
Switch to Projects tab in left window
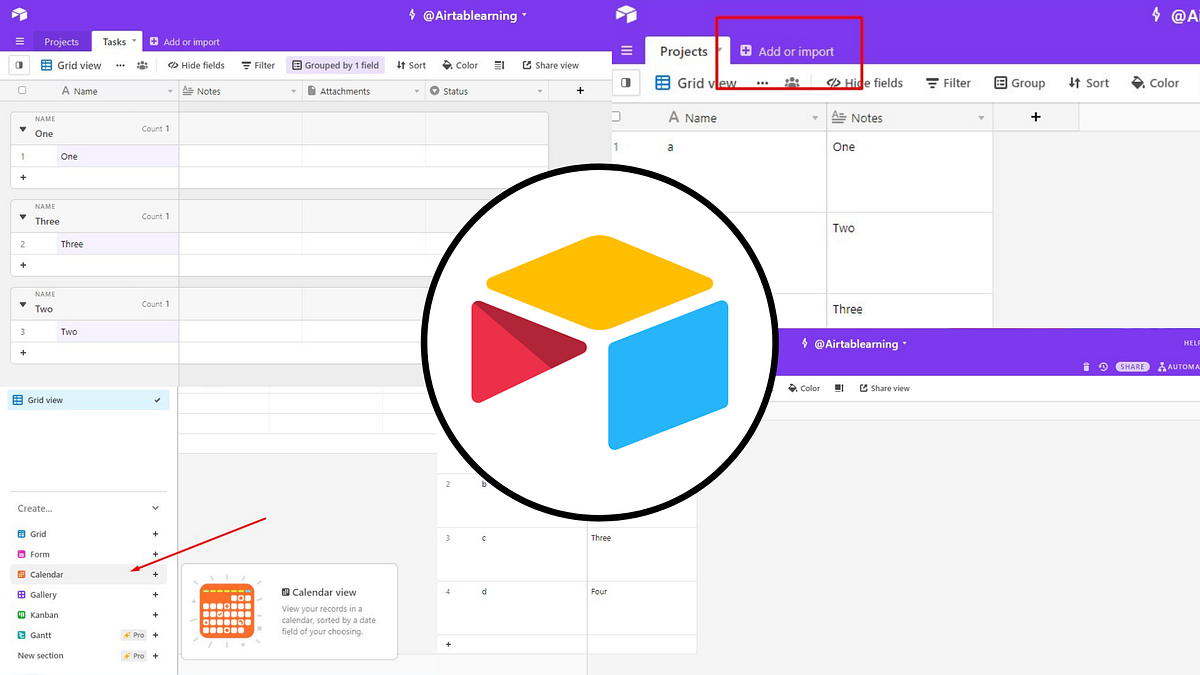(62, 42)
